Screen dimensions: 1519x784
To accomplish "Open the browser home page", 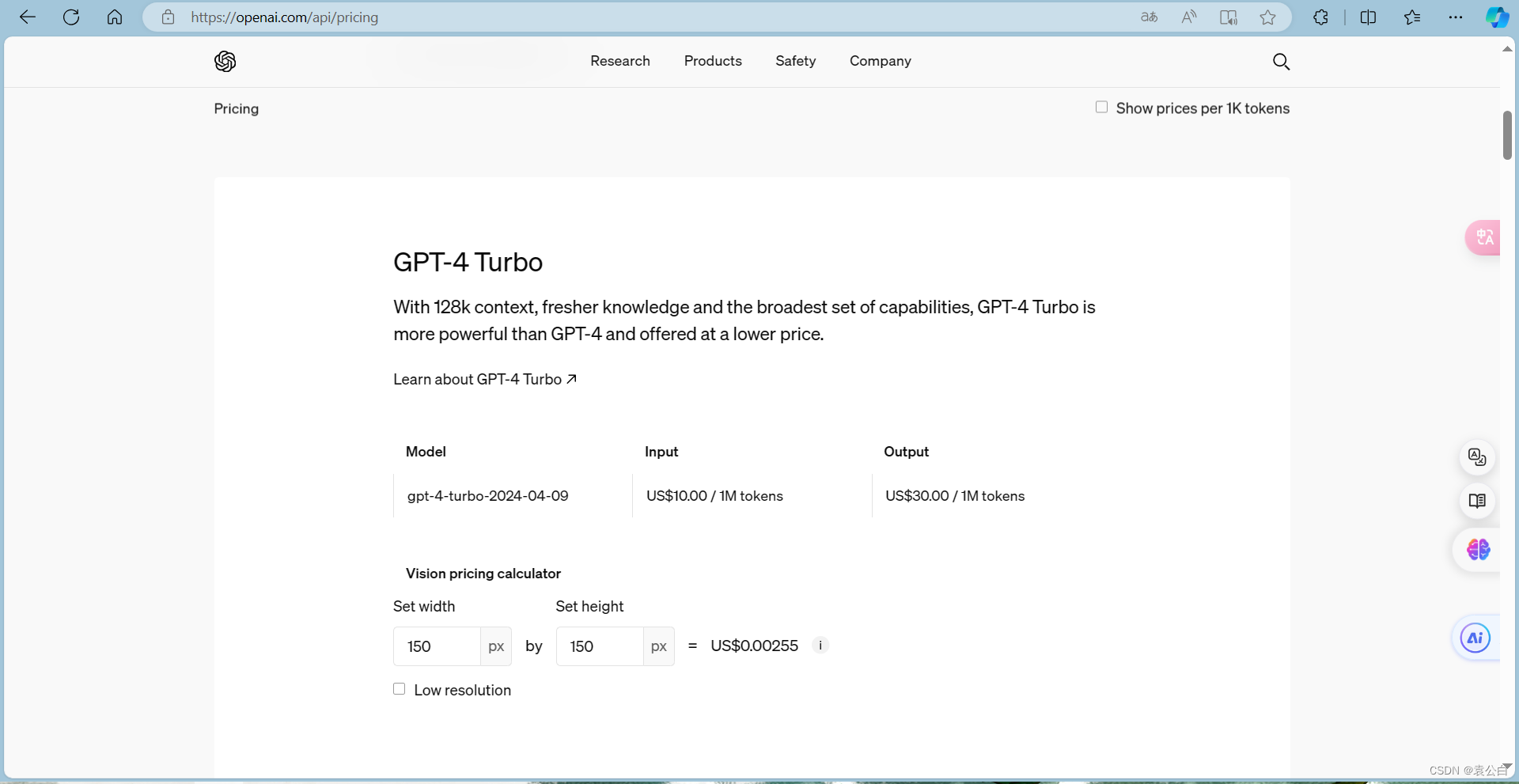I will coord(115,17).
